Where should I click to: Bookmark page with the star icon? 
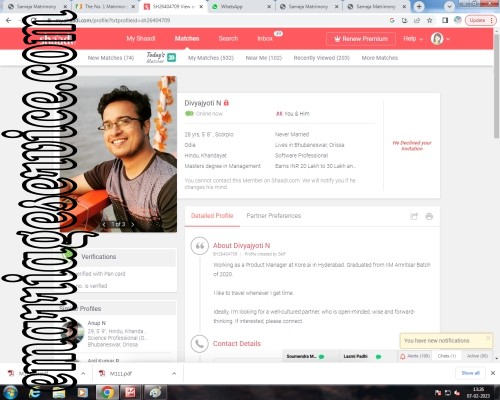[x=430, y=20]
